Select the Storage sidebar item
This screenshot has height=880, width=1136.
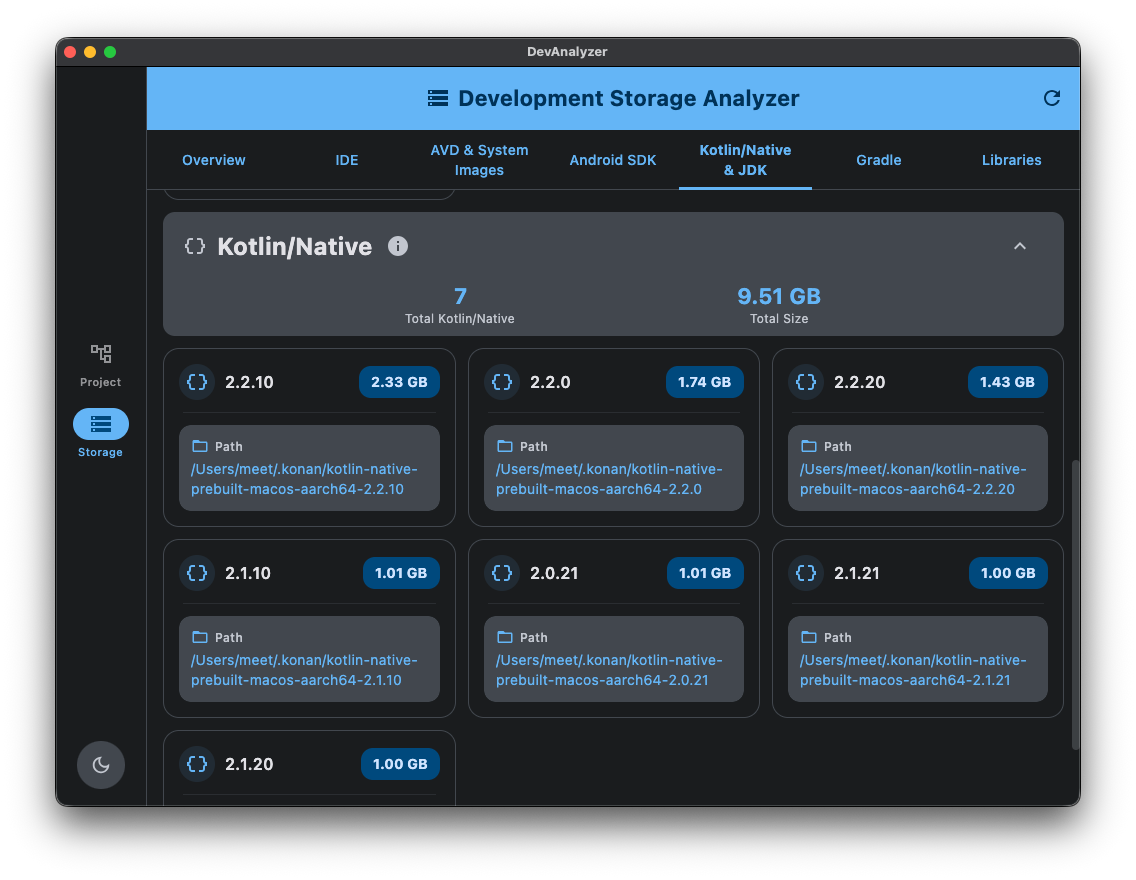tap(101, 433)
